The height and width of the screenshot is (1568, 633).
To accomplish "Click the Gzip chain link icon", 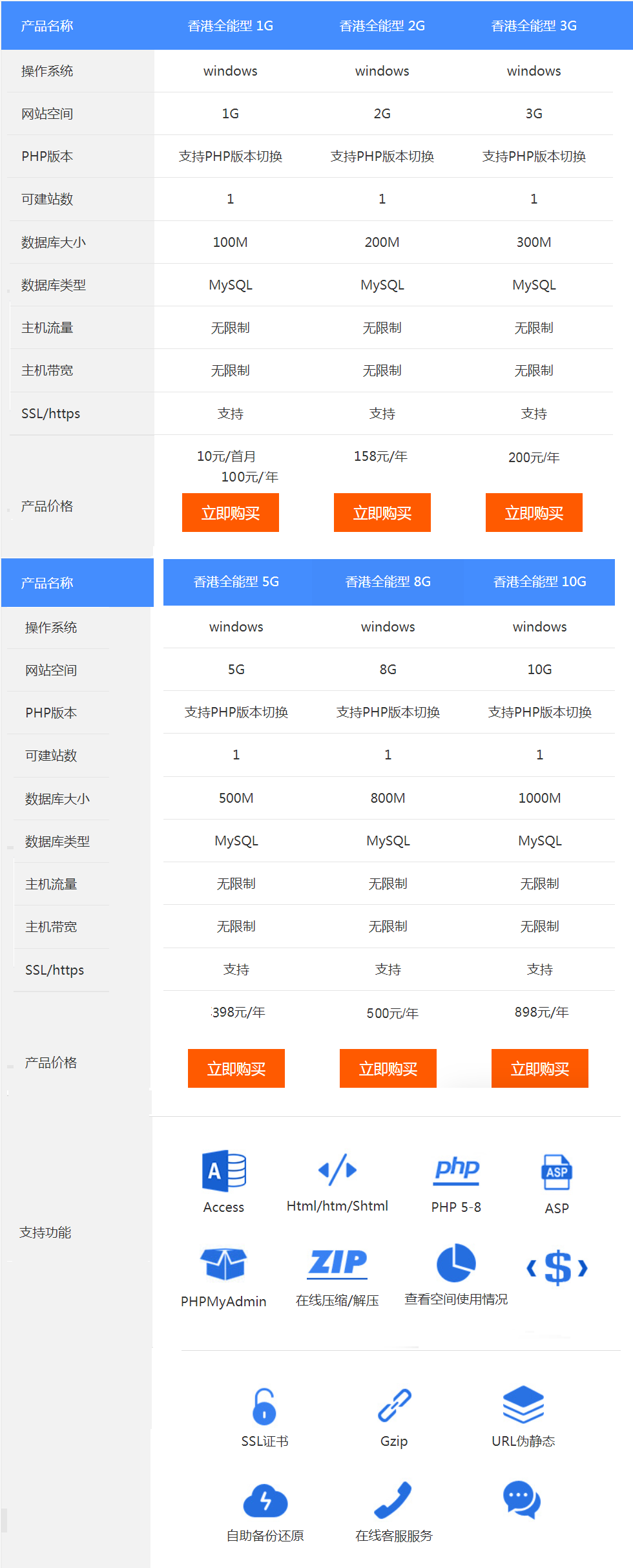I will tap(394, 1406).
